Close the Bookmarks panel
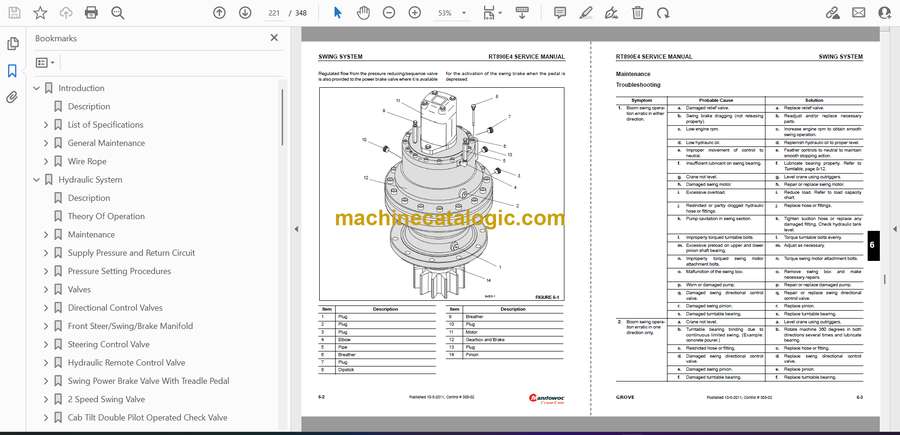Viewport: 900px width, 435px height. point(274,38)
